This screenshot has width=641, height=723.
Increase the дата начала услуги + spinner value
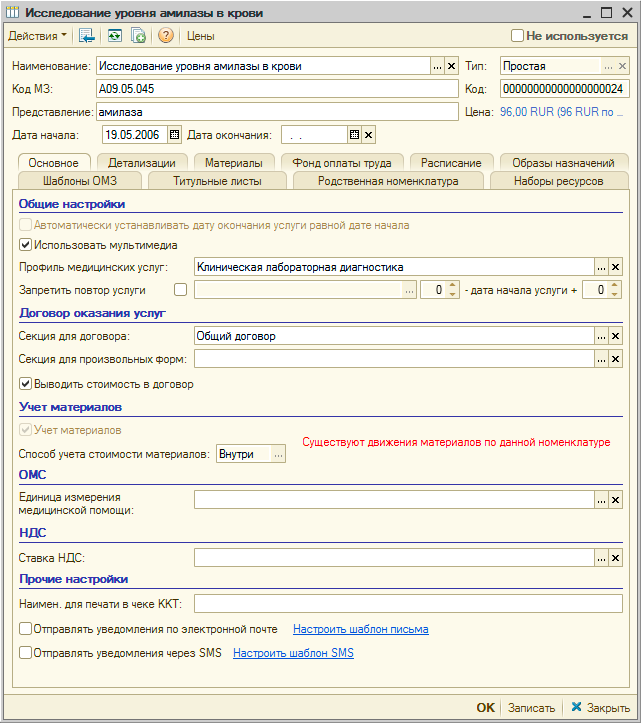[617, 286]
